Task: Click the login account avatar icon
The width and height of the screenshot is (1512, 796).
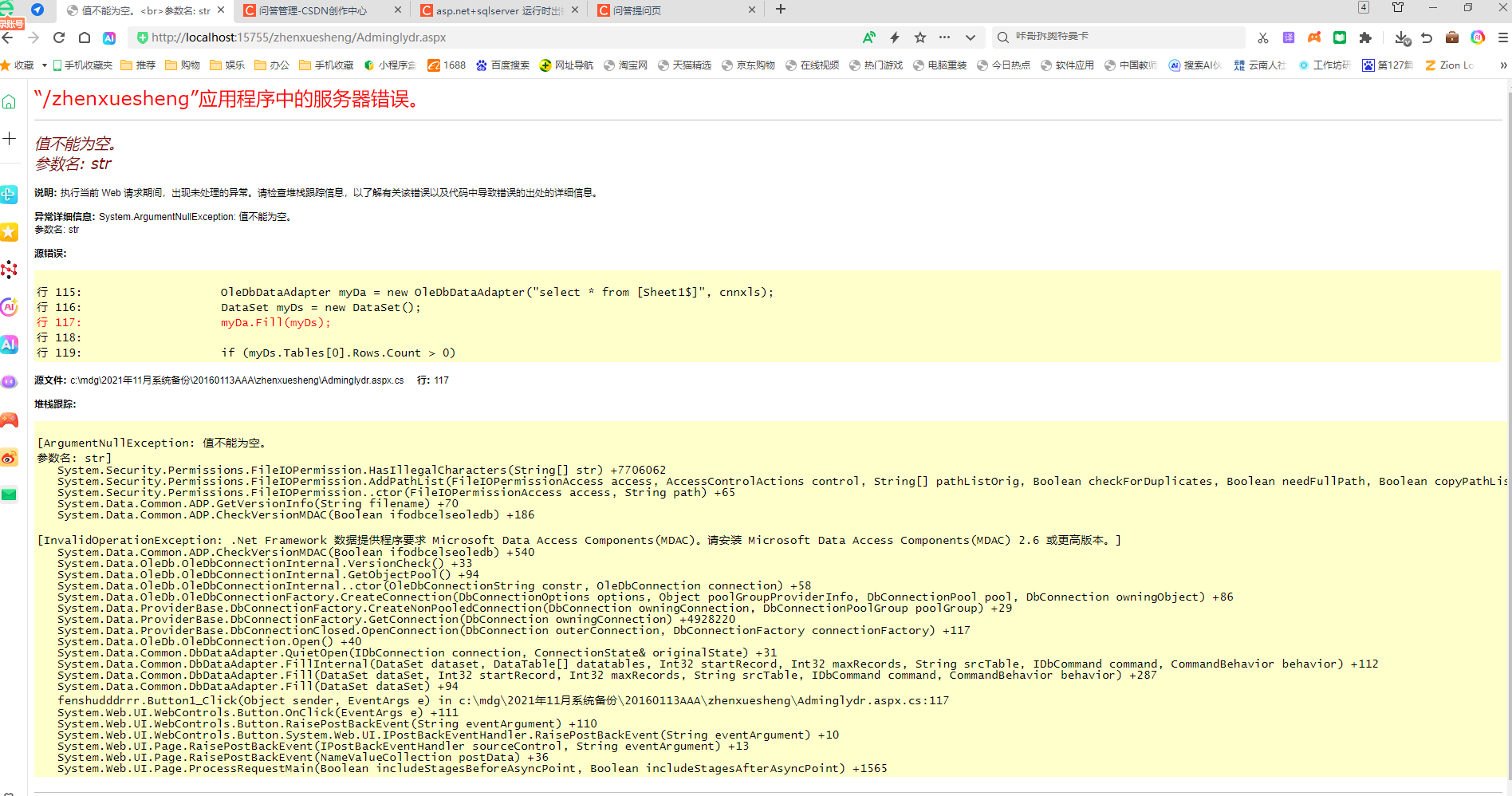Action: [7, 8]
